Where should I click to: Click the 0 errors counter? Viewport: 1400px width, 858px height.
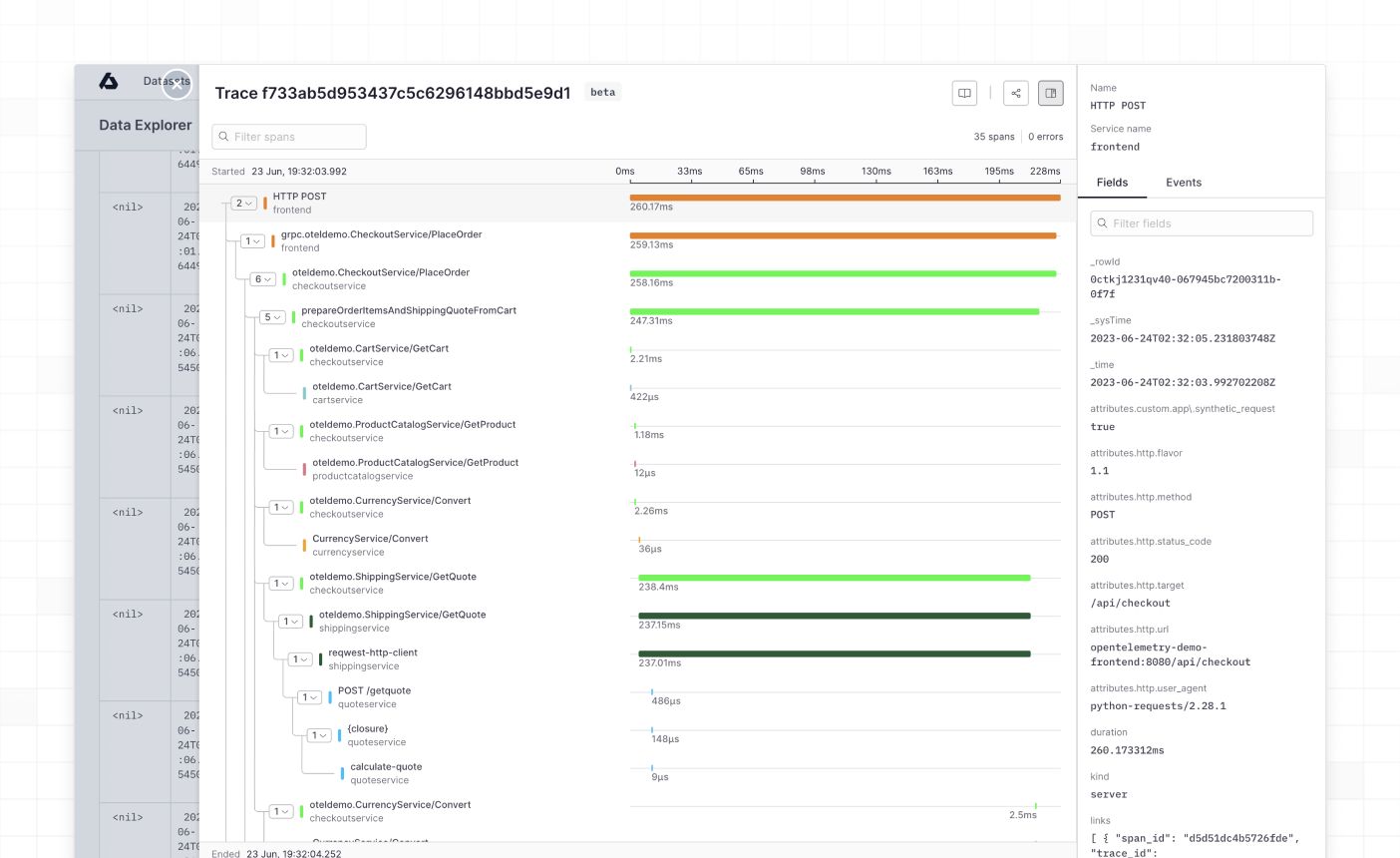pyautogui.click(x=1046, y=137)
